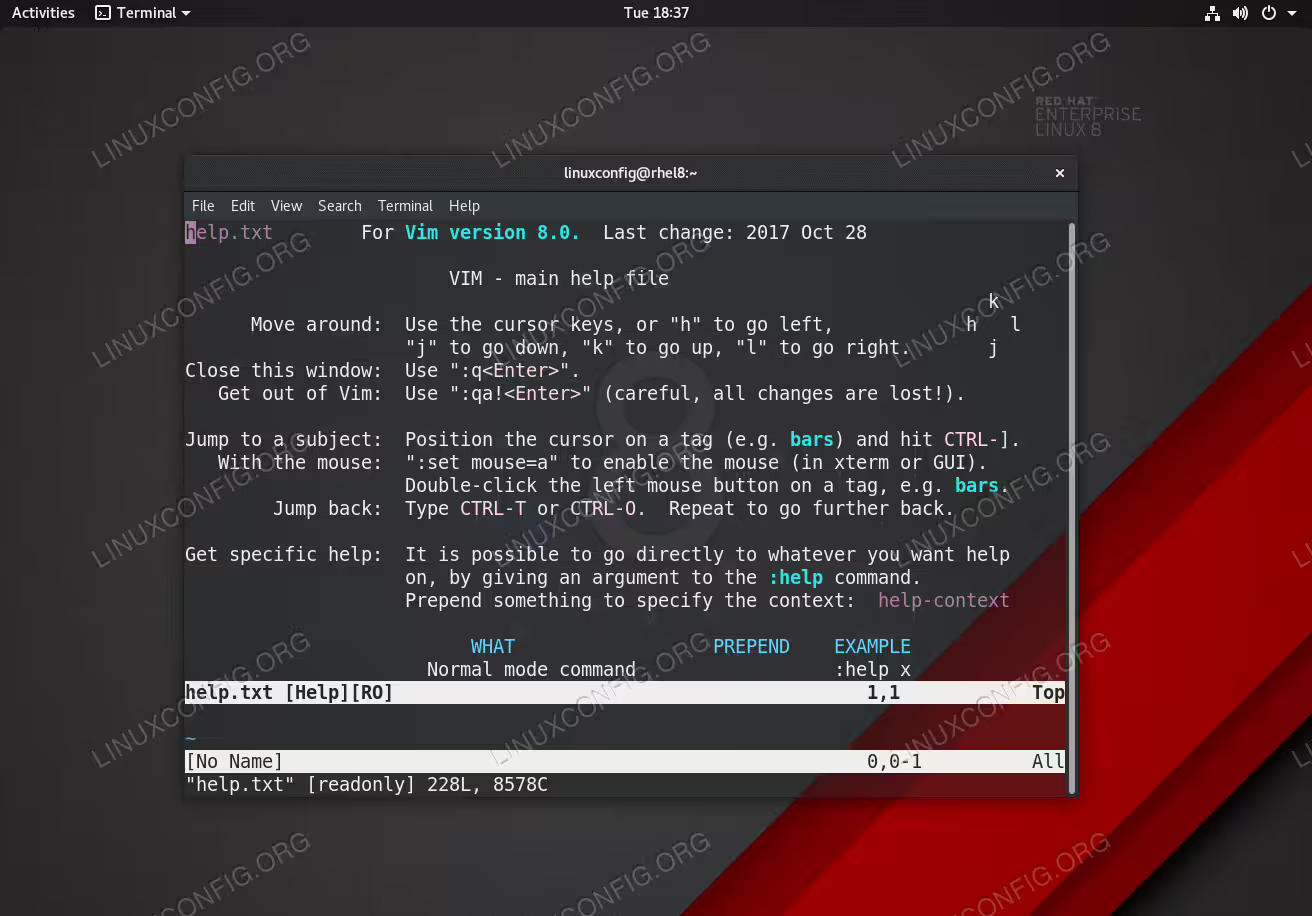Close the linuxconfig@rhel8 terminal window
Screen dimensions: 1312x916
(1059, 173)
